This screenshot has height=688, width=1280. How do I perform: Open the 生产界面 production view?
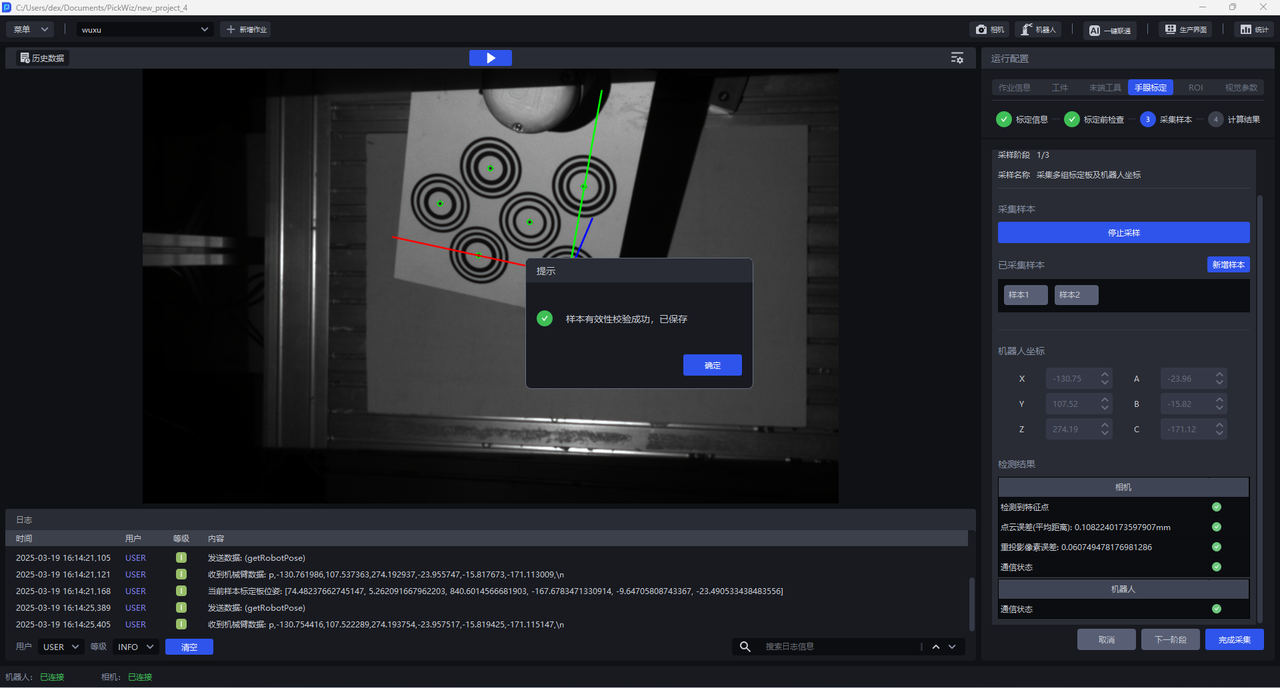(1185, 30)
